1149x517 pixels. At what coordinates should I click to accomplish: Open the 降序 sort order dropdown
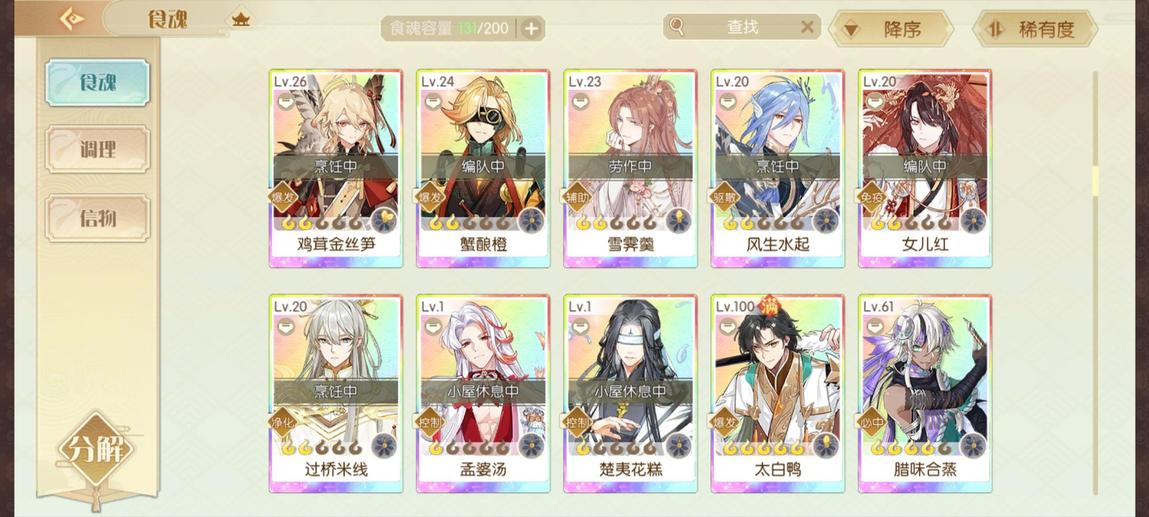[x=890, y=29]
